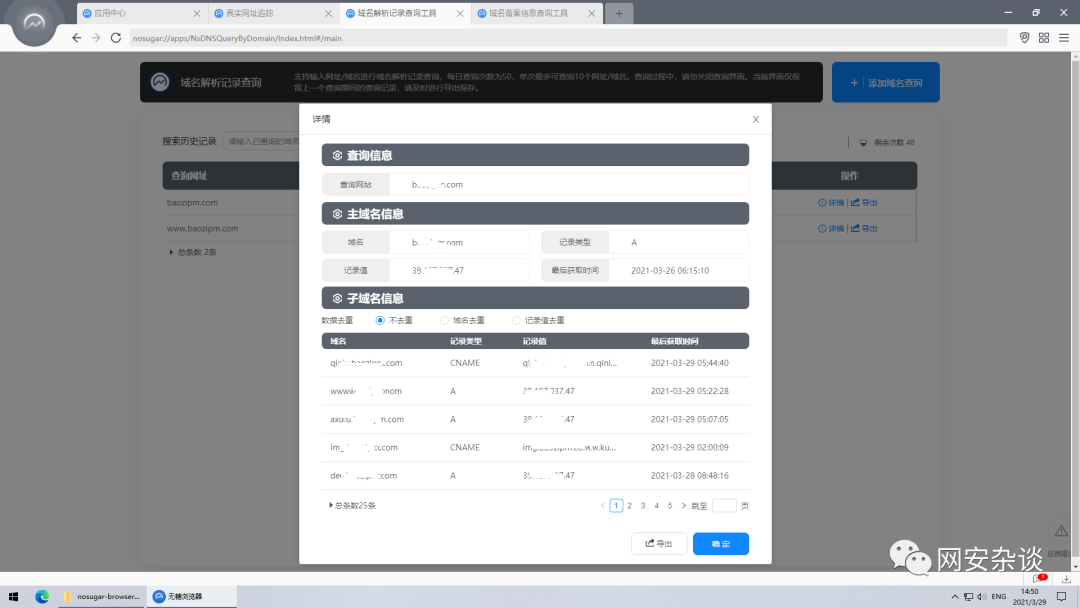This screenshot has width=1080, height=608.
Task: Click the 查询信息 section header icon
Action: 338,155
